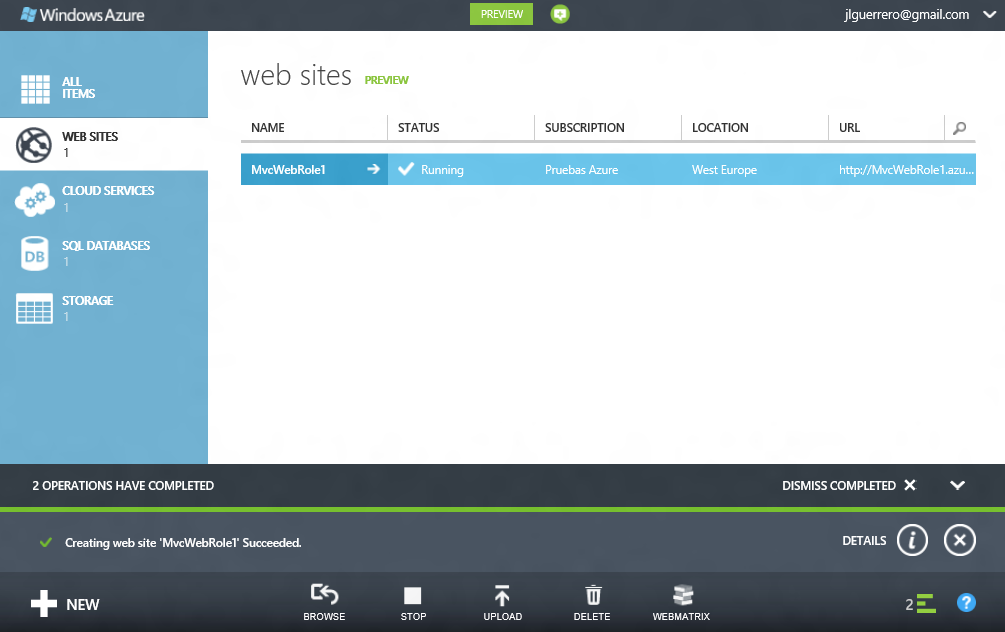The width and height of the screenshot is (1005, 632).
Task: Expand the account menu chevron
Action: (x=989, y=14)
